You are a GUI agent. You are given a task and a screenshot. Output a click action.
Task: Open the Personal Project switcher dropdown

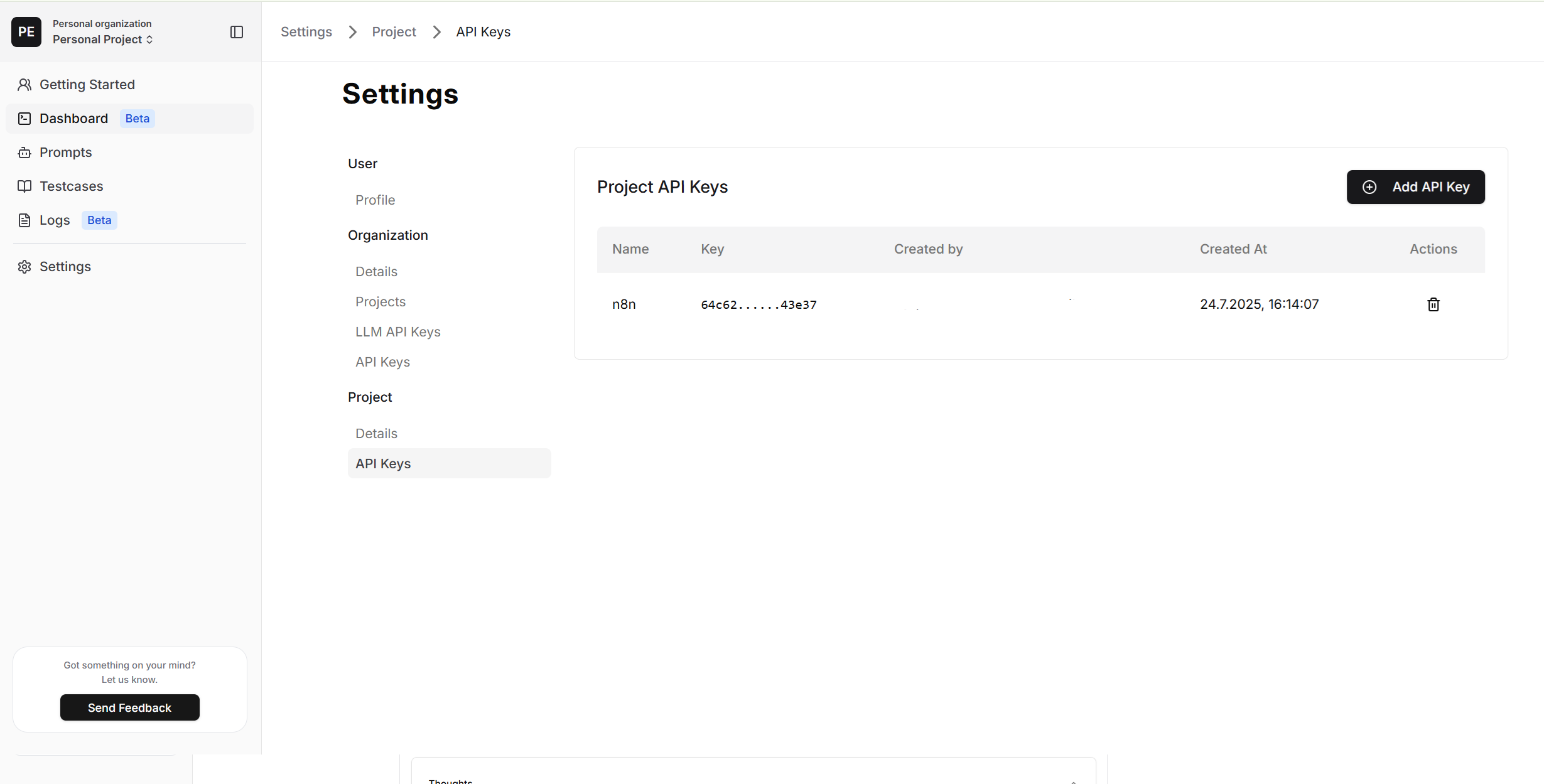(103, 40)
